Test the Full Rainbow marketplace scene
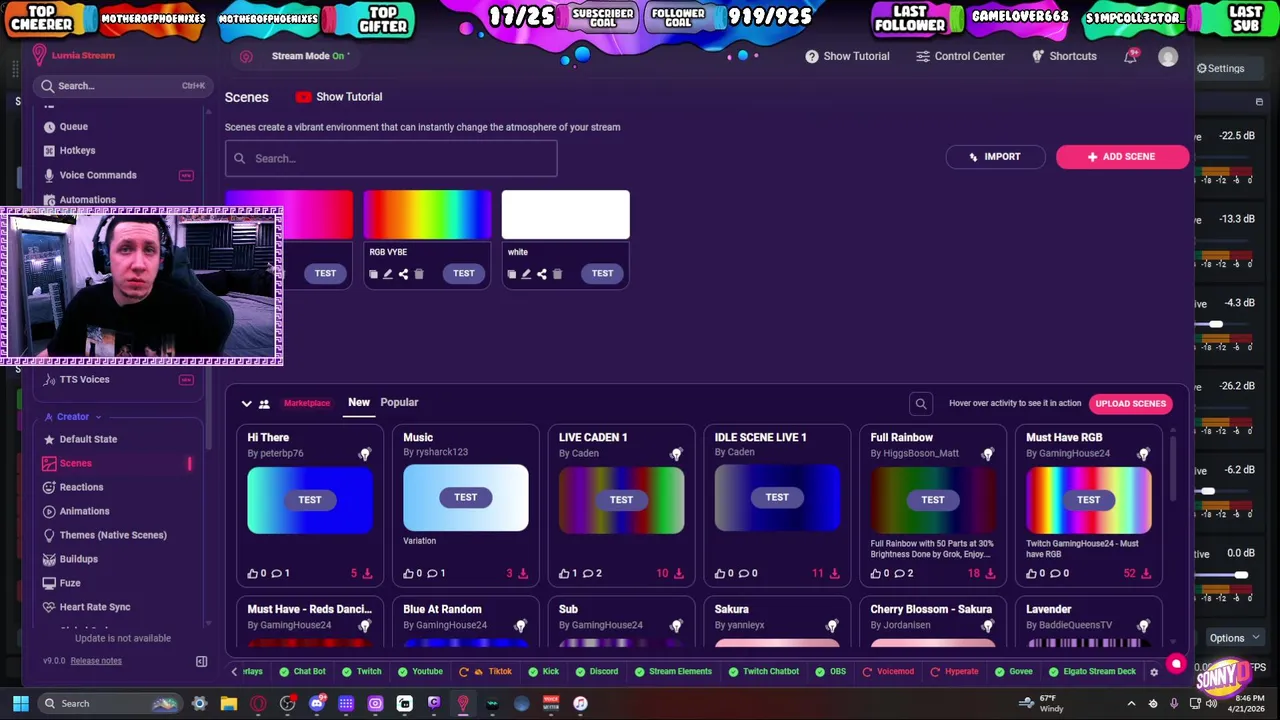Viewport: 1280px width, 720px height. 932,500
